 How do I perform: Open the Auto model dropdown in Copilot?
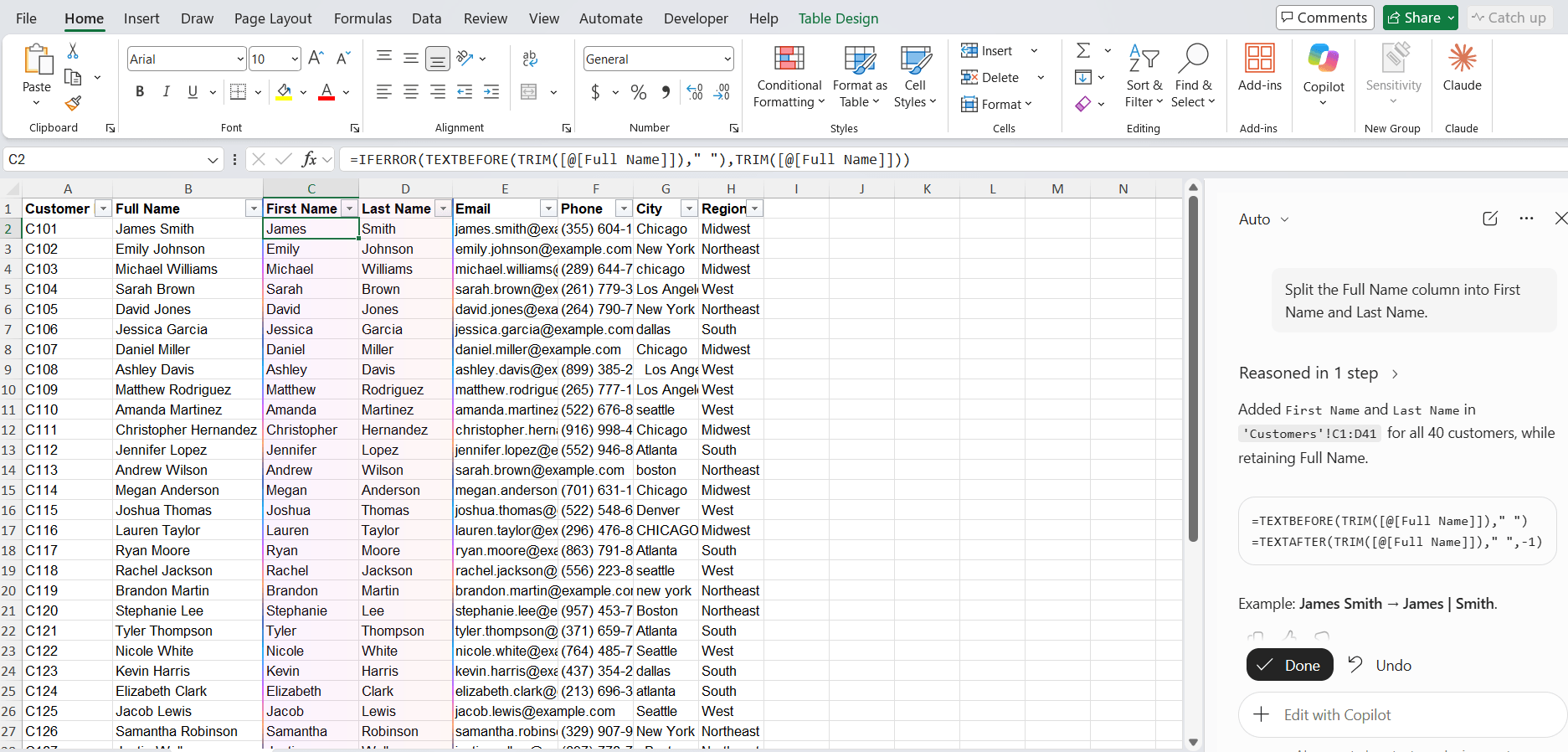click(1263, 219)
